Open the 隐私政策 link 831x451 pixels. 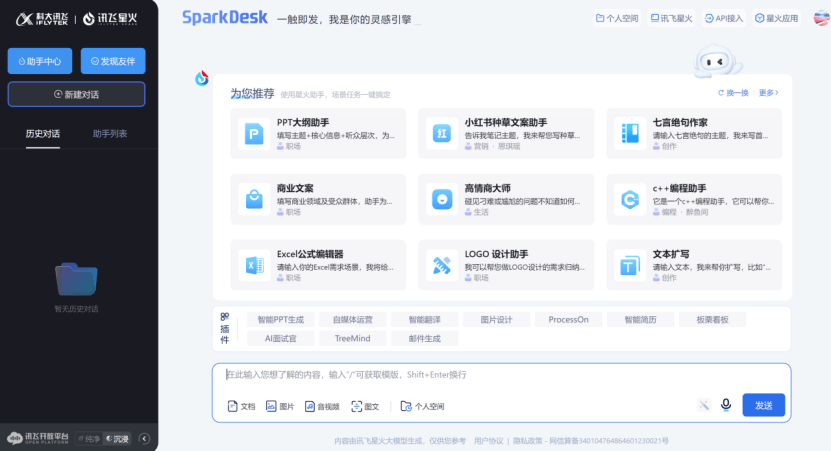528,441
